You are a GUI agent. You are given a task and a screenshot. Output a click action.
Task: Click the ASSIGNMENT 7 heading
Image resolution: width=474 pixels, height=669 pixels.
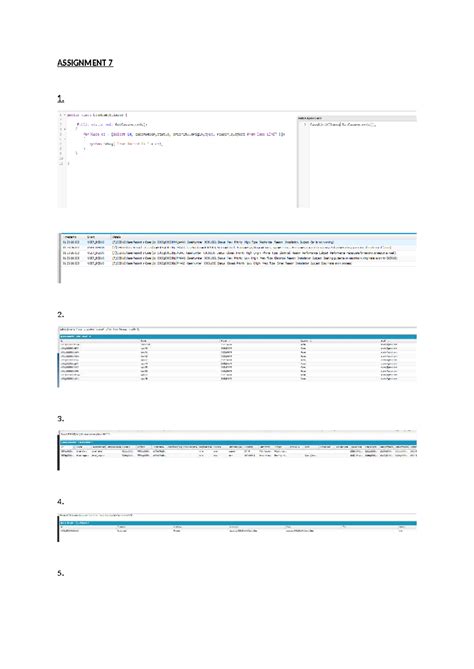click(x=85, y=63)
